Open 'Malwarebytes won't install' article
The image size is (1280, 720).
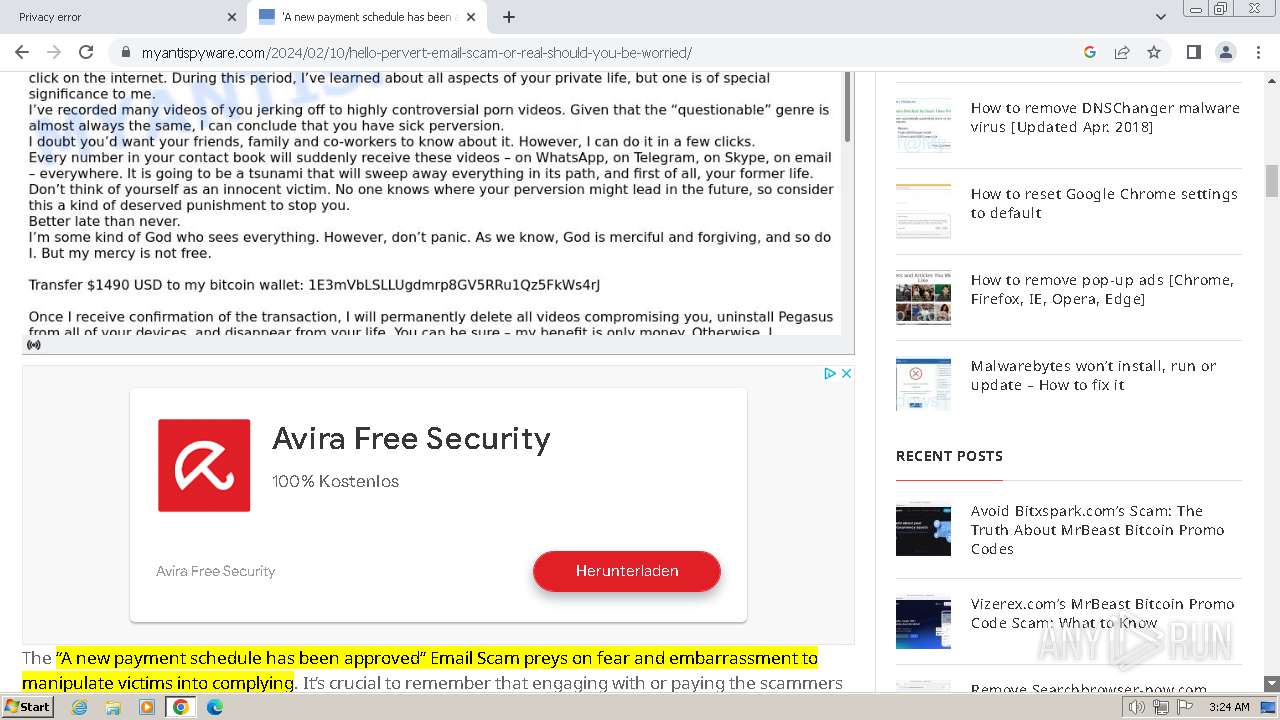coord(1093,375)
